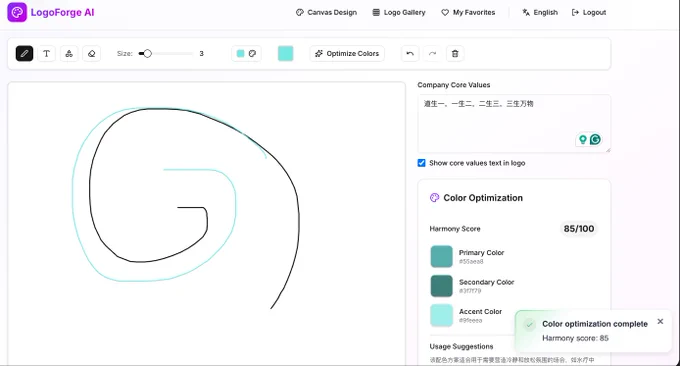Redo the last action
This screenshot has width=680, height=366.
click(x=432, y=53)
